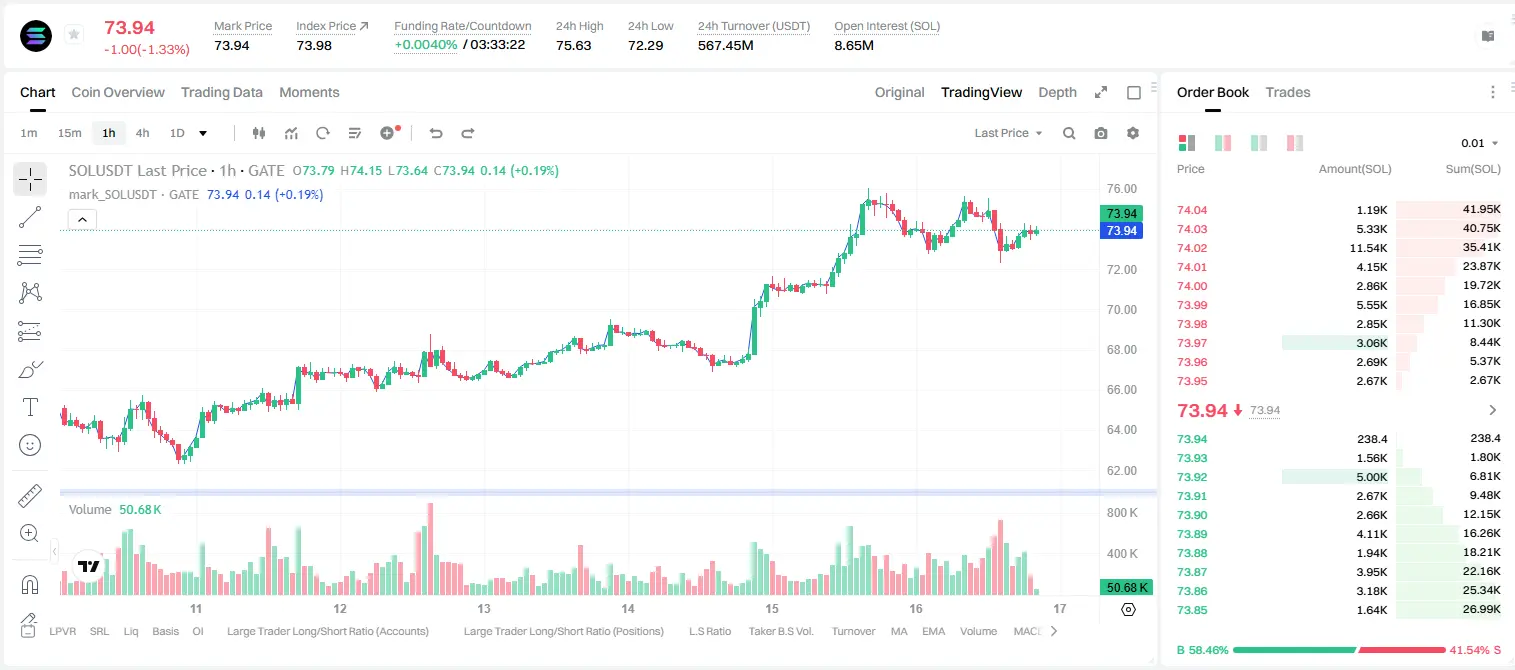Image resolution: width=1515 pixels, height=670 pixels.
Task: Collapse the indicator legend chevron
Action: click(x=82, y=219)
